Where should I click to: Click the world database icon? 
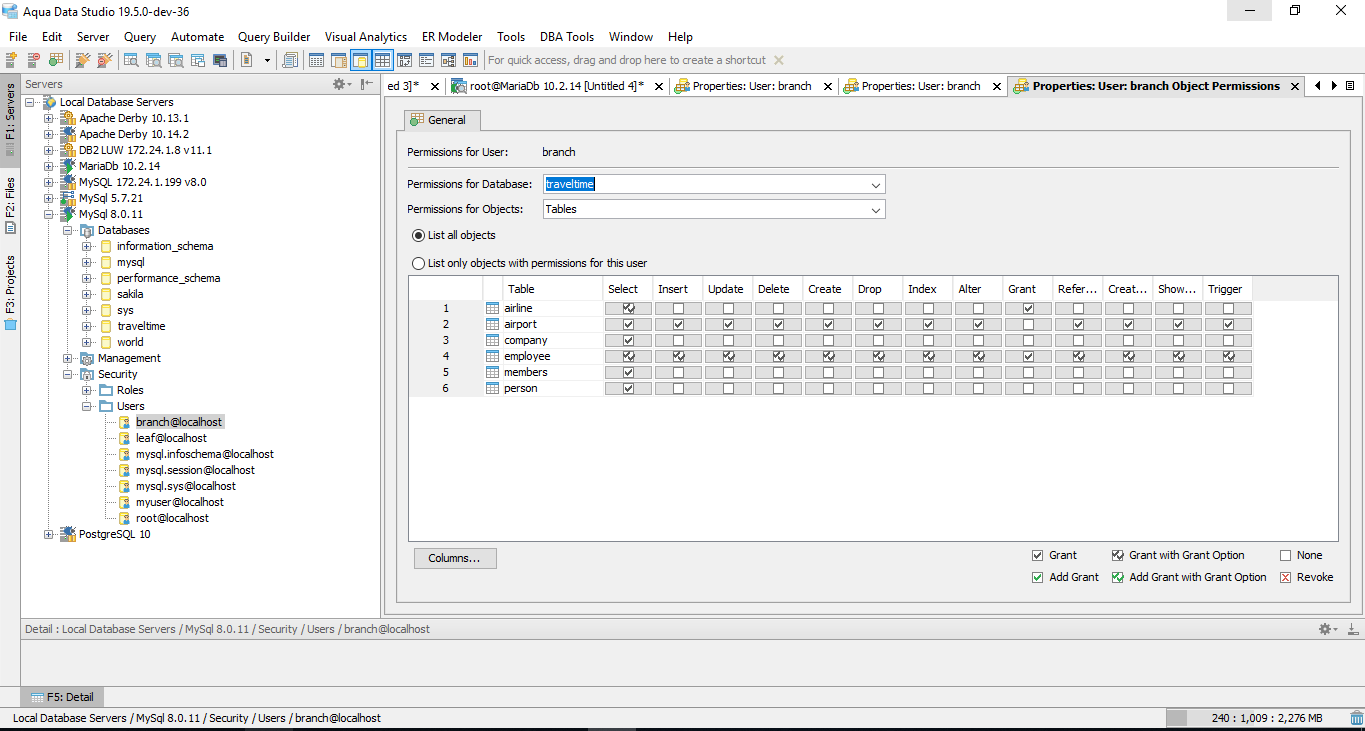point(105,342)
